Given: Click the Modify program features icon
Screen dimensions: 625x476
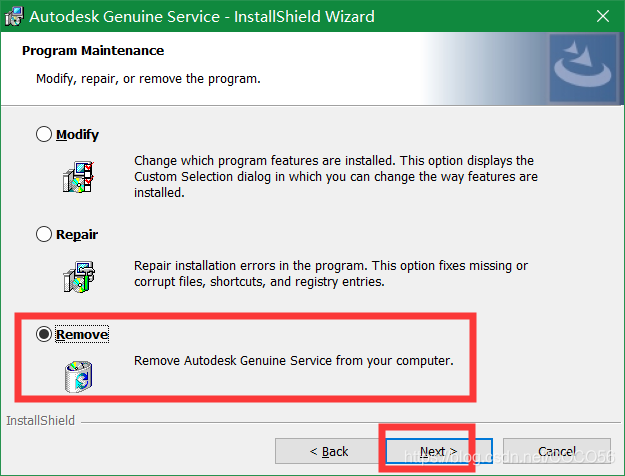Looking at the screenshot, I should tap(76, 175).
